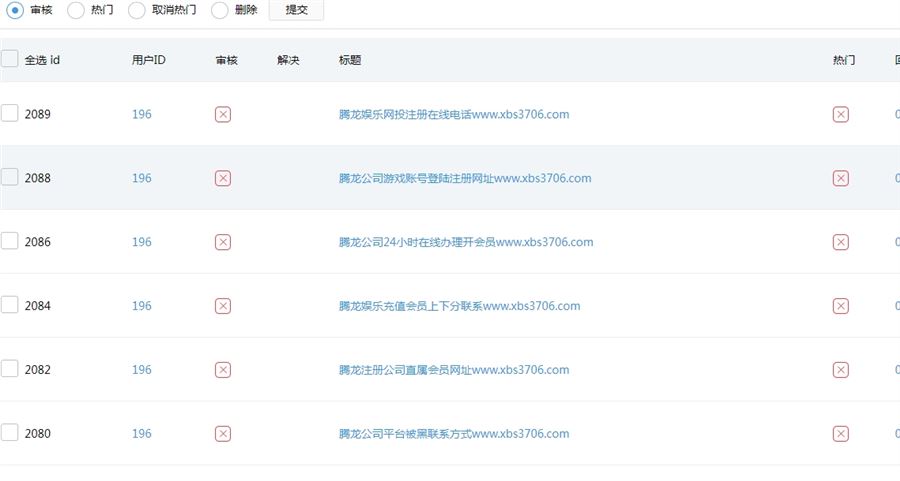Click the 热门 X icon in row 2082
Viewport: 900px width, 481px height.
pos(840,370)
